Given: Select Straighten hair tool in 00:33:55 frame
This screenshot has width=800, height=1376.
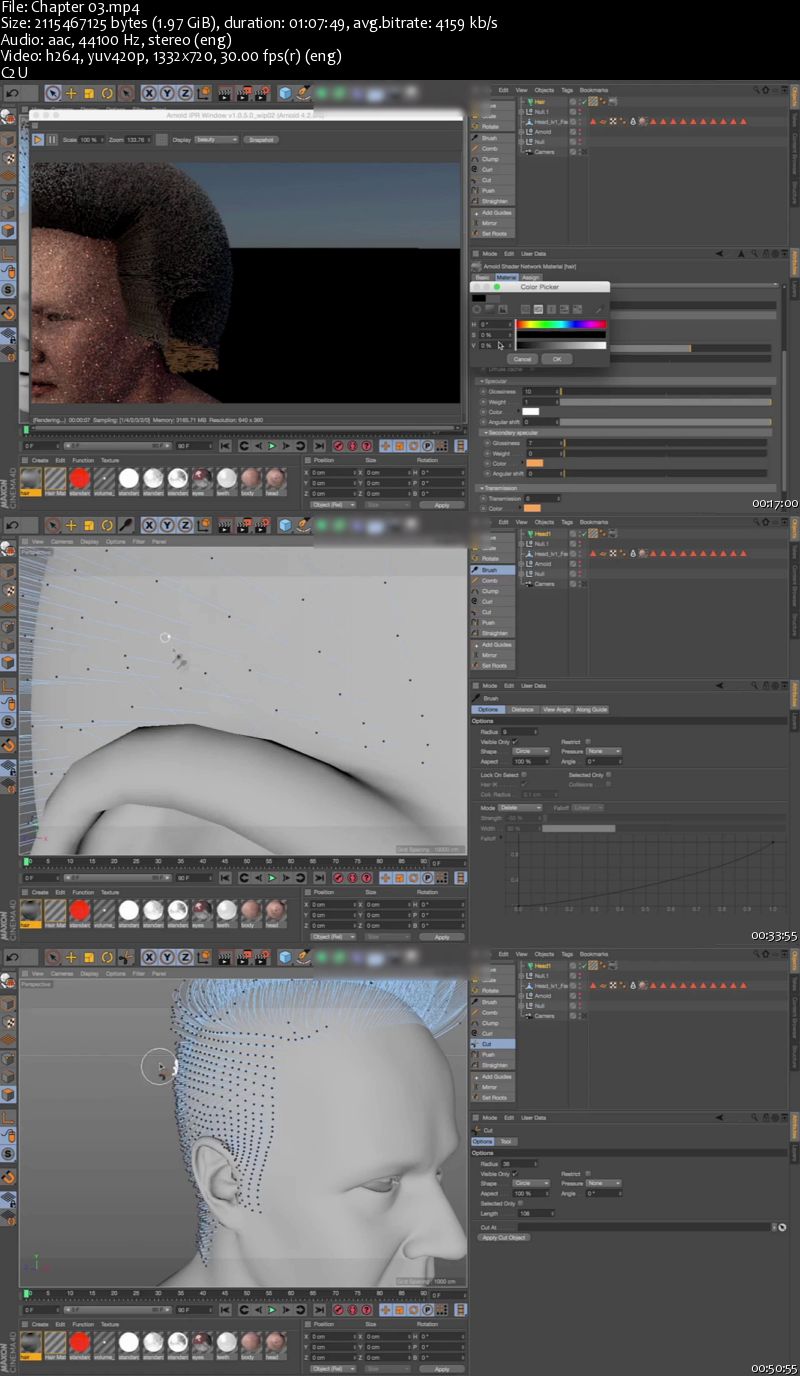Looking at the screenshot, I should coord(494,633).
